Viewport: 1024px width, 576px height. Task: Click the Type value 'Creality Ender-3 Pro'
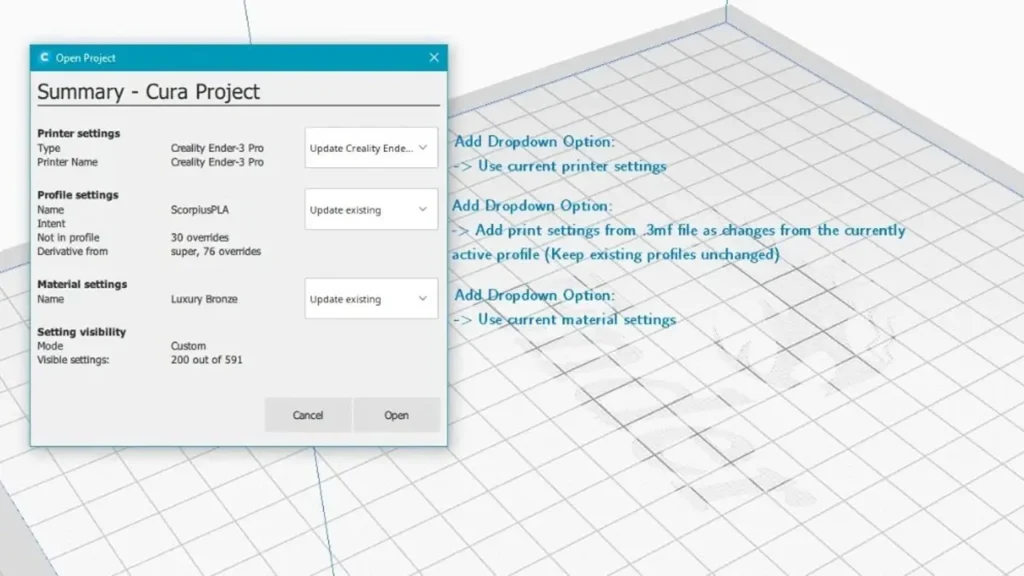[x=217, y=148]
